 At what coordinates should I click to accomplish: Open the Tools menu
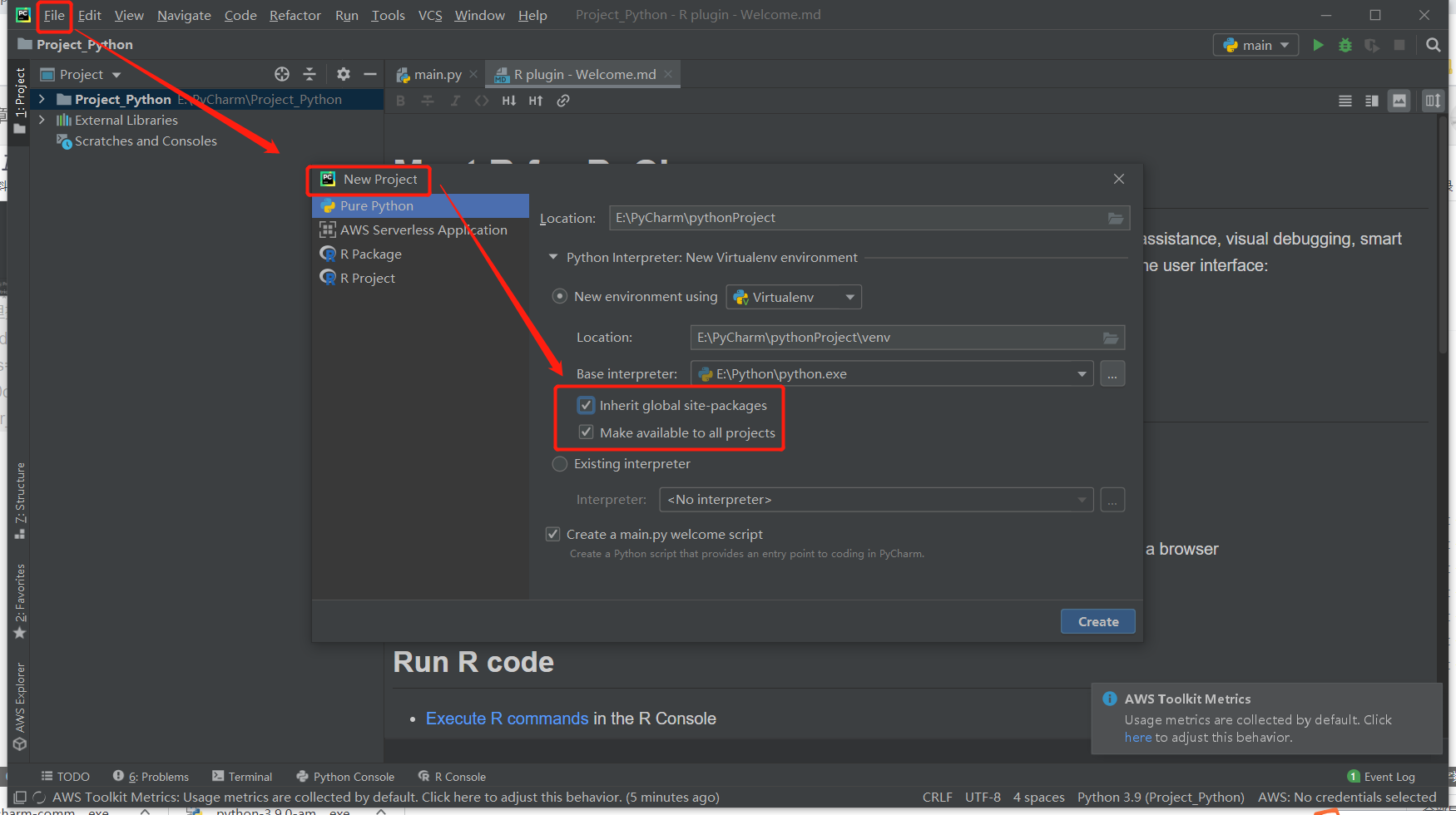[x=388, y=15]
